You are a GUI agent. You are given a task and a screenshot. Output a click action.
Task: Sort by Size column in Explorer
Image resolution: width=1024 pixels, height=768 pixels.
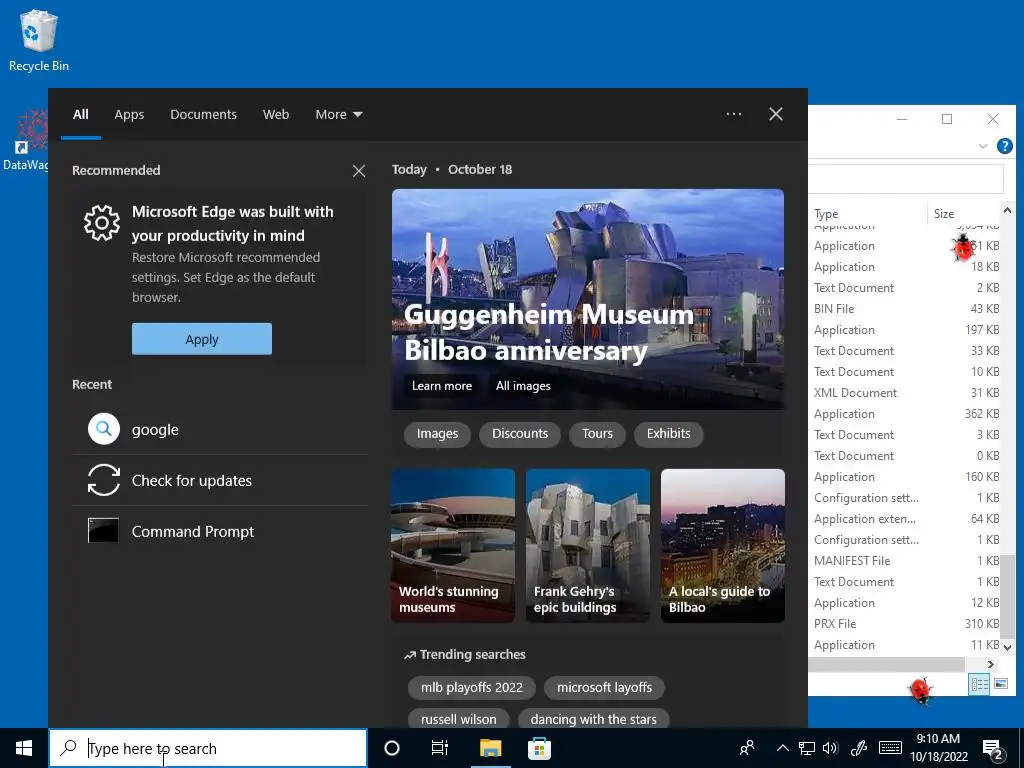[964, 214]
